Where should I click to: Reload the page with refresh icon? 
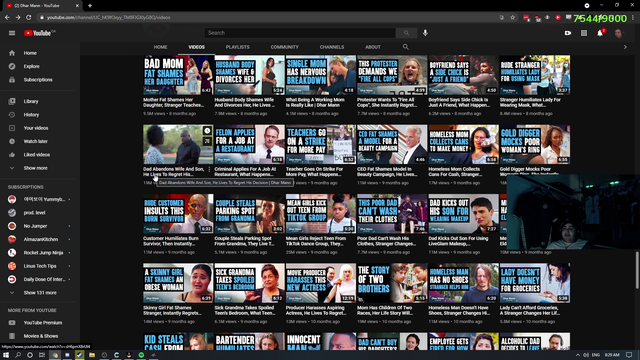tap(29, 18)
